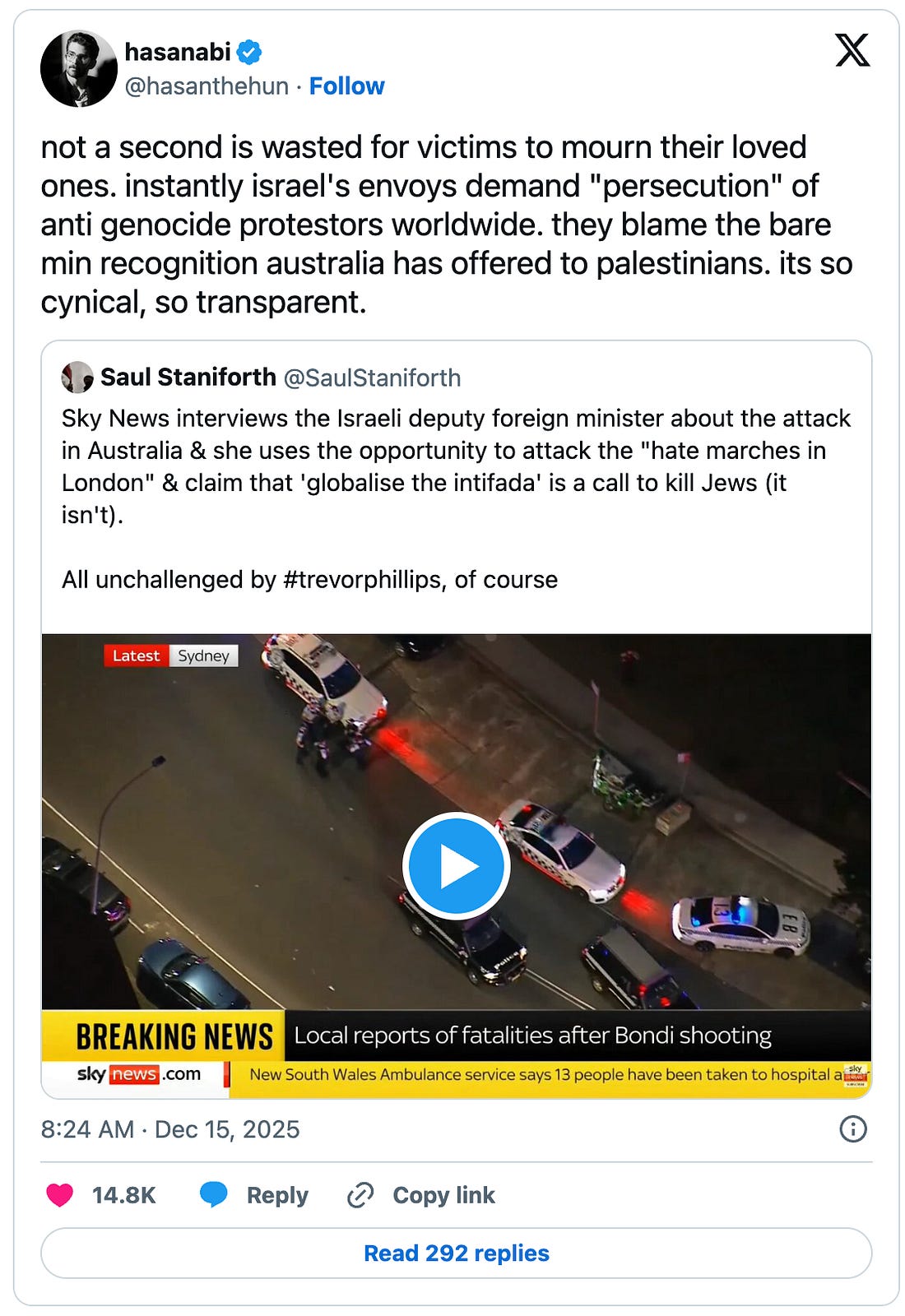The image size is (905, 1316).
Task: Open the tweet info circle icon
Action: tap(852, 1128)
